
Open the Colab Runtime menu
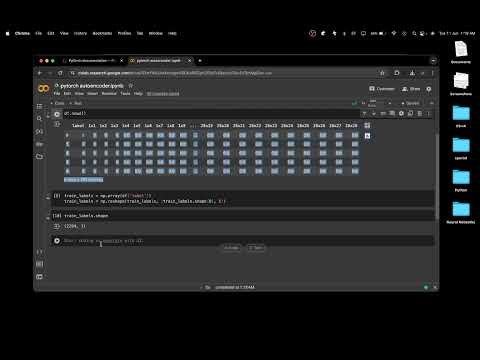click(109, 94)
